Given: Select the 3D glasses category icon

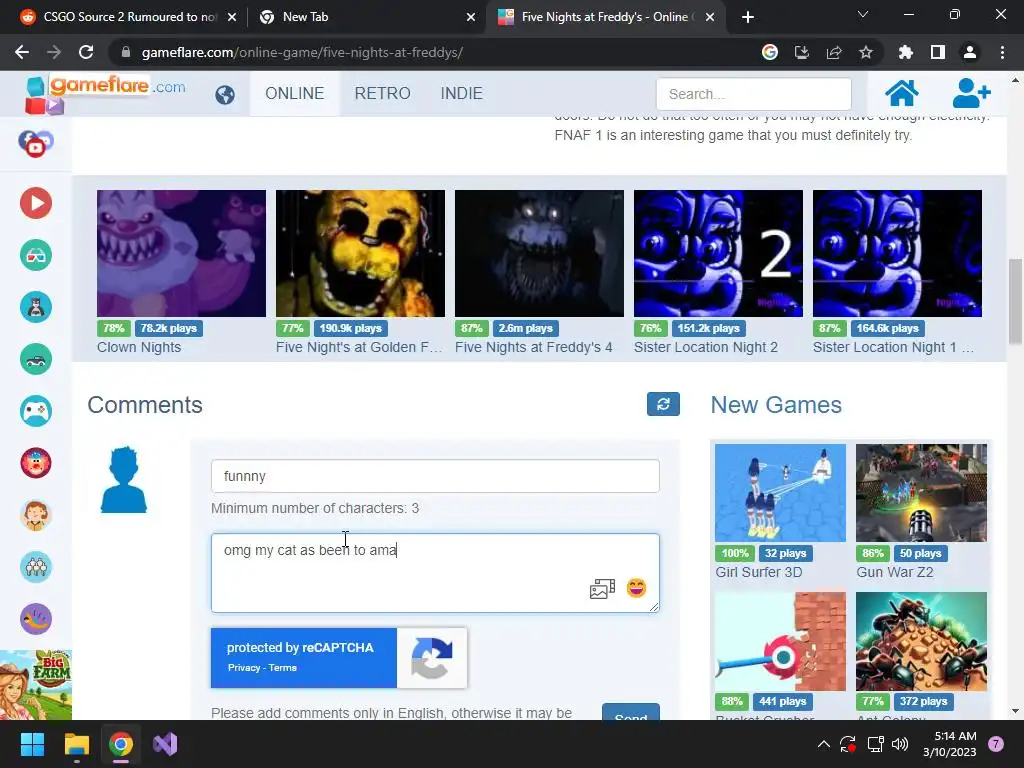Looking at the screenshot, I should (x=36, y=255).
